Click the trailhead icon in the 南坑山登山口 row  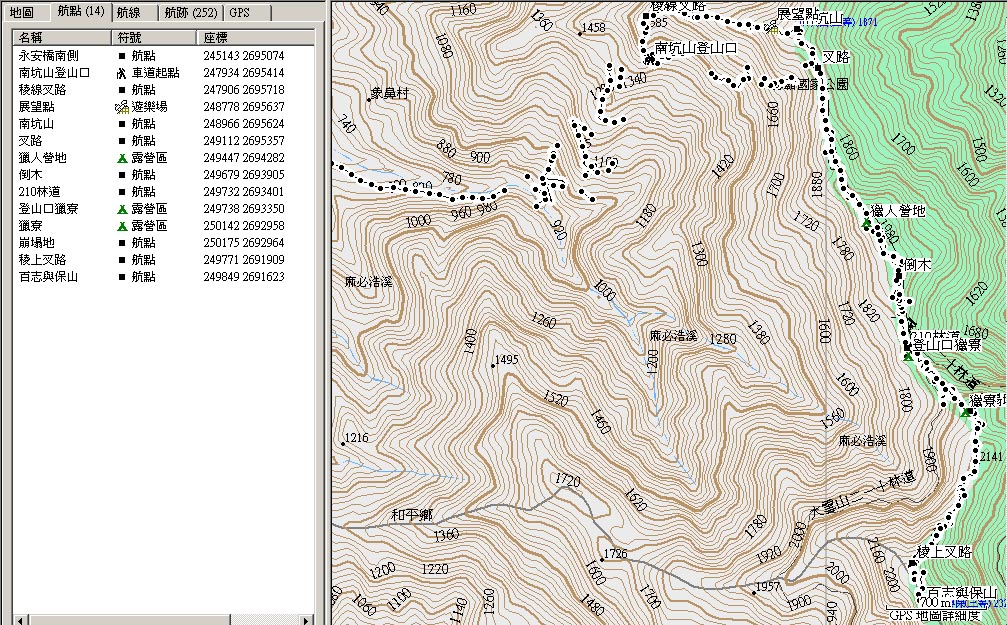(x=122, y=73)
